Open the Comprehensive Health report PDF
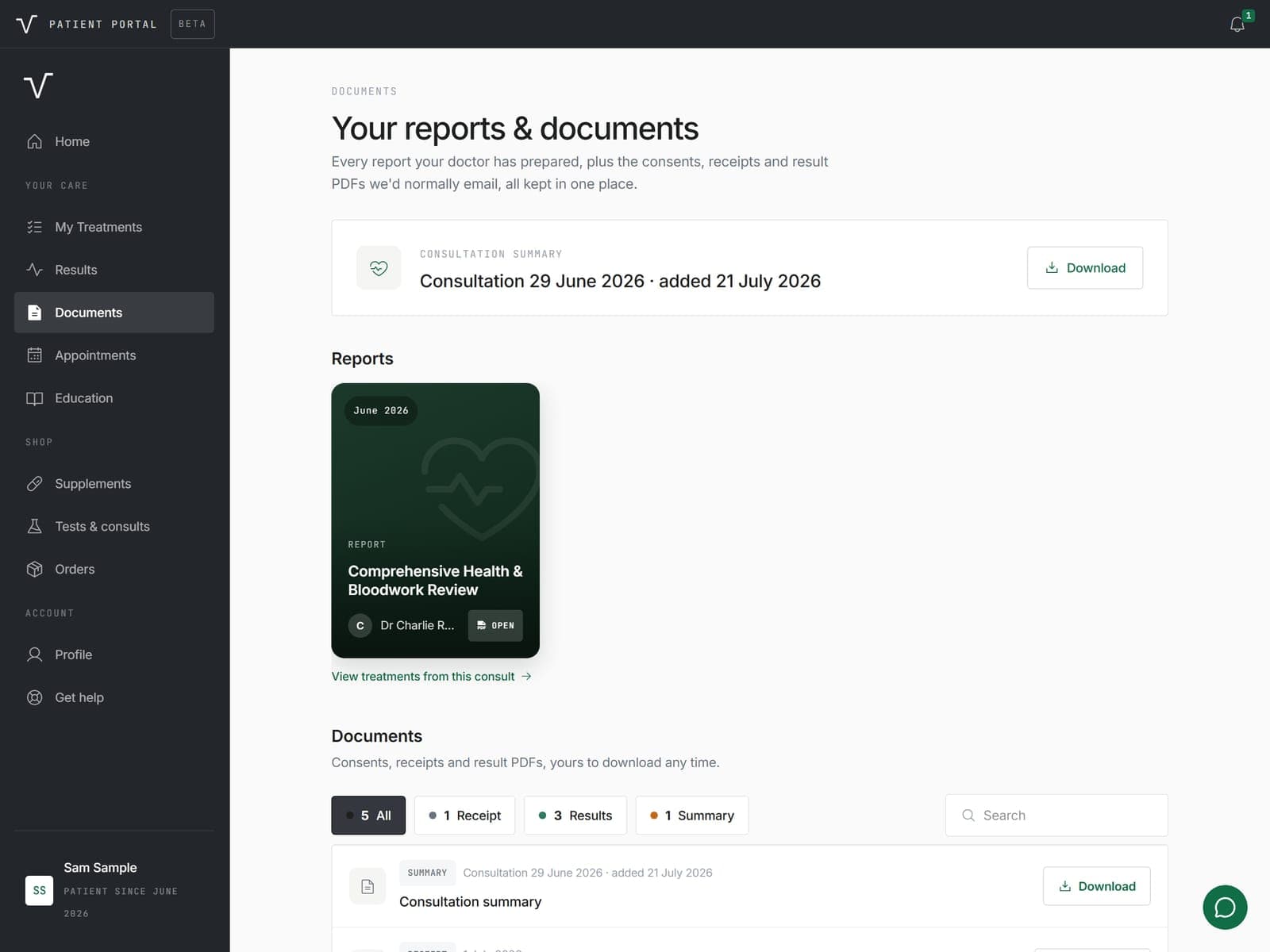 tap(495, 625)
